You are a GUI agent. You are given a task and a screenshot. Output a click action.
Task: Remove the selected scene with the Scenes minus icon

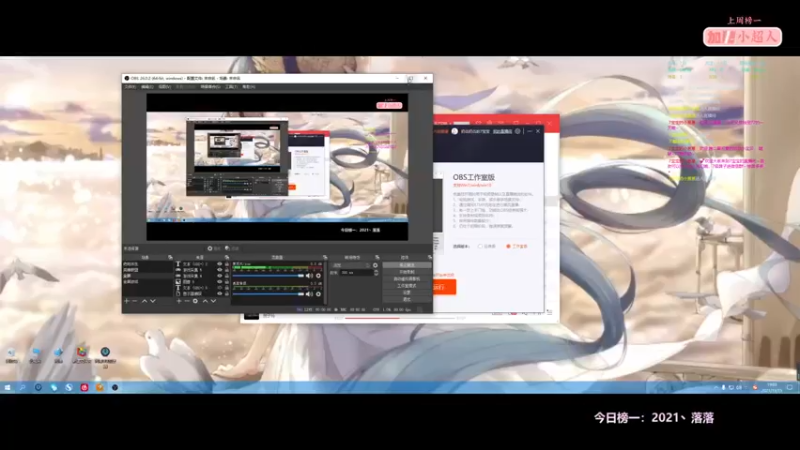click(135, 301)
